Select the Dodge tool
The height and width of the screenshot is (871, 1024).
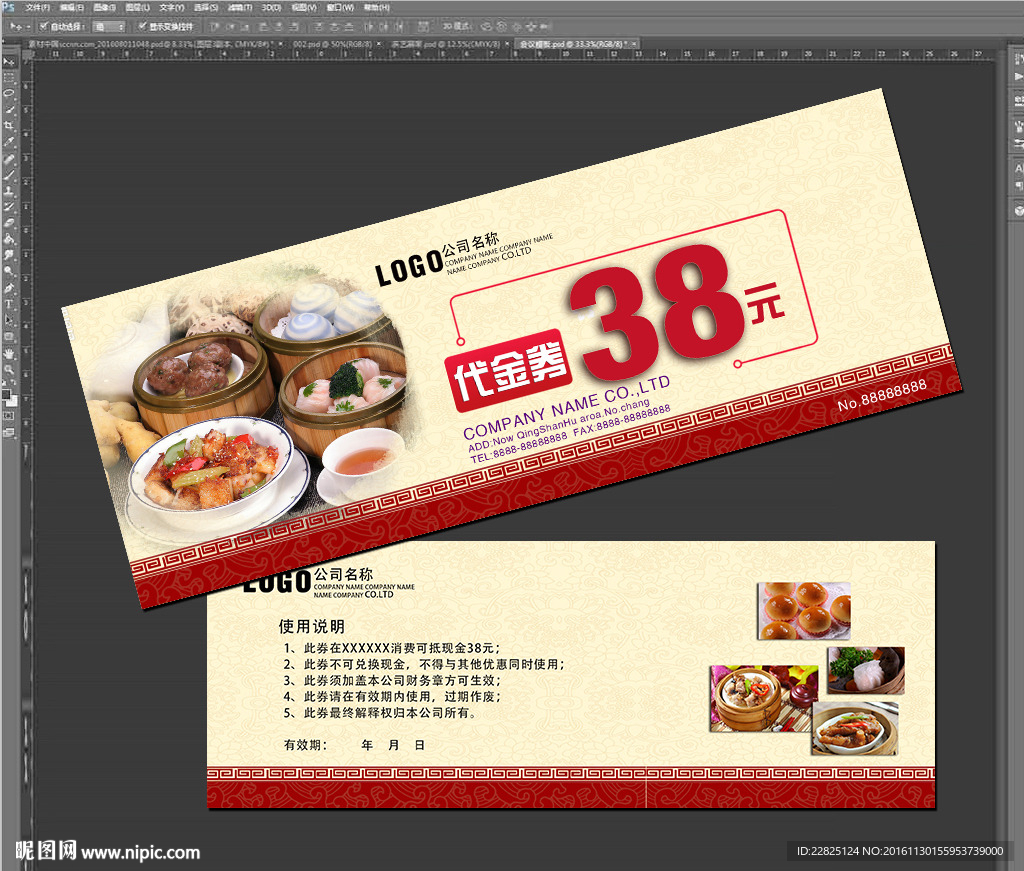pyautogui.click(x=9, y=271)
